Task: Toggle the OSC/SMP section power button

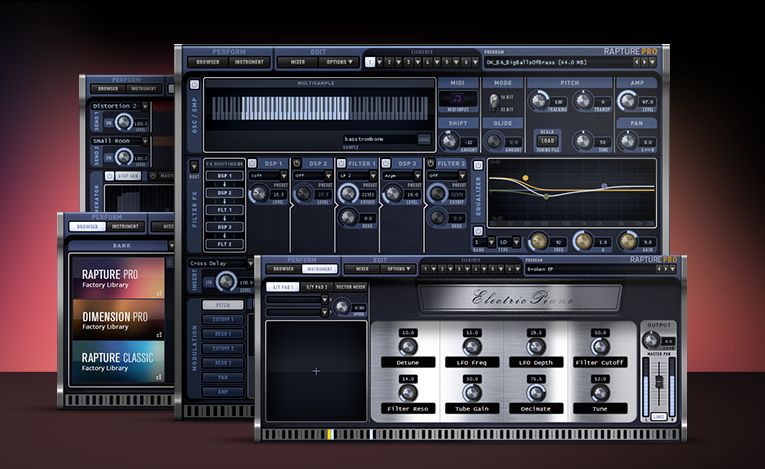Action: [x=194, y=84]
